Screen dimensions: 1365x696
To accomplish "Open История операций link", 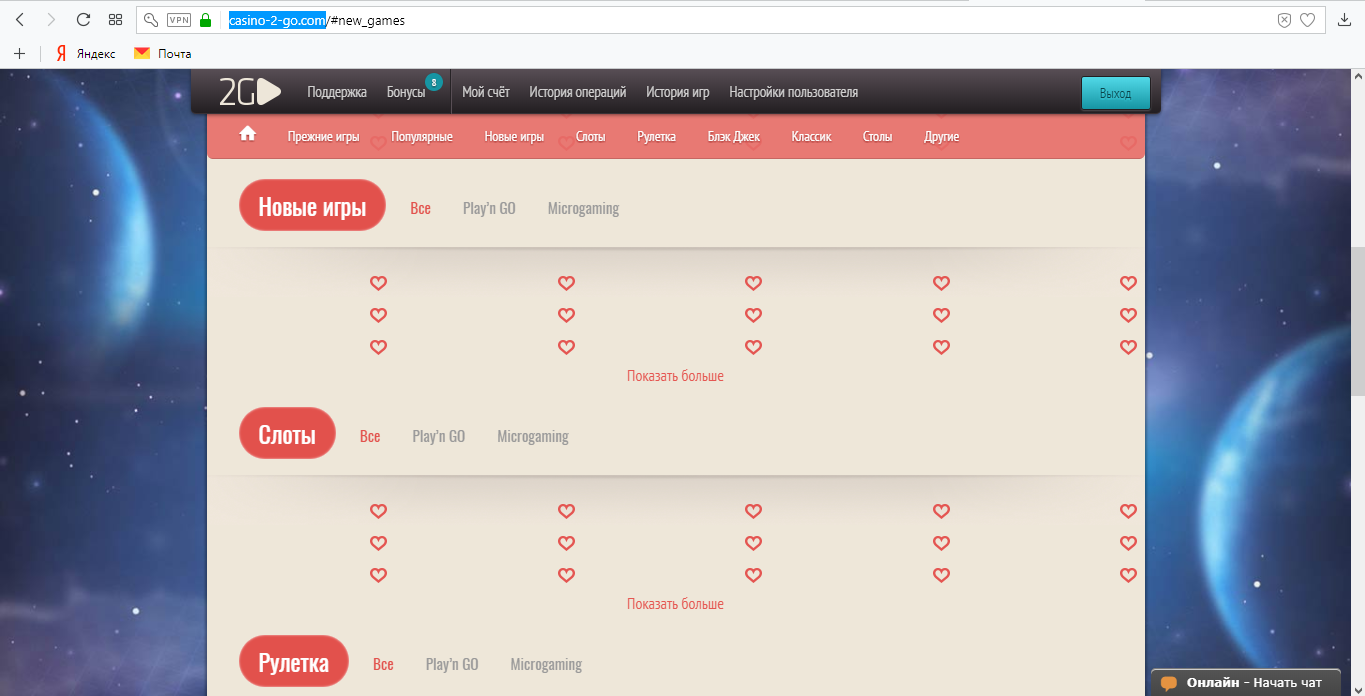I will [x=577, y=92].
